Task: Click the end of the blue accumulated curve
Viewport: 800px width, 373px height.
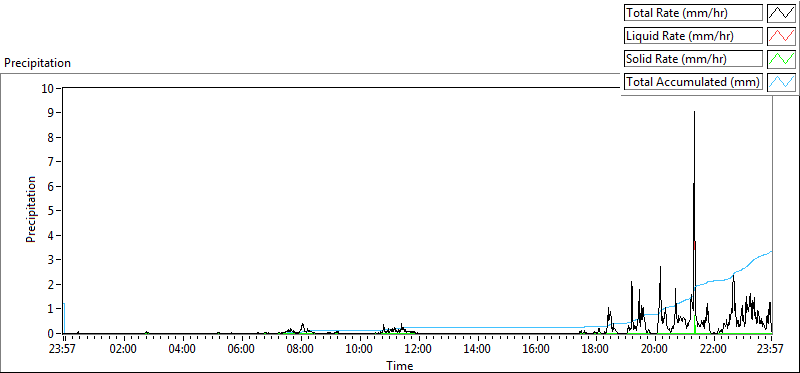Action: point(771,251)
